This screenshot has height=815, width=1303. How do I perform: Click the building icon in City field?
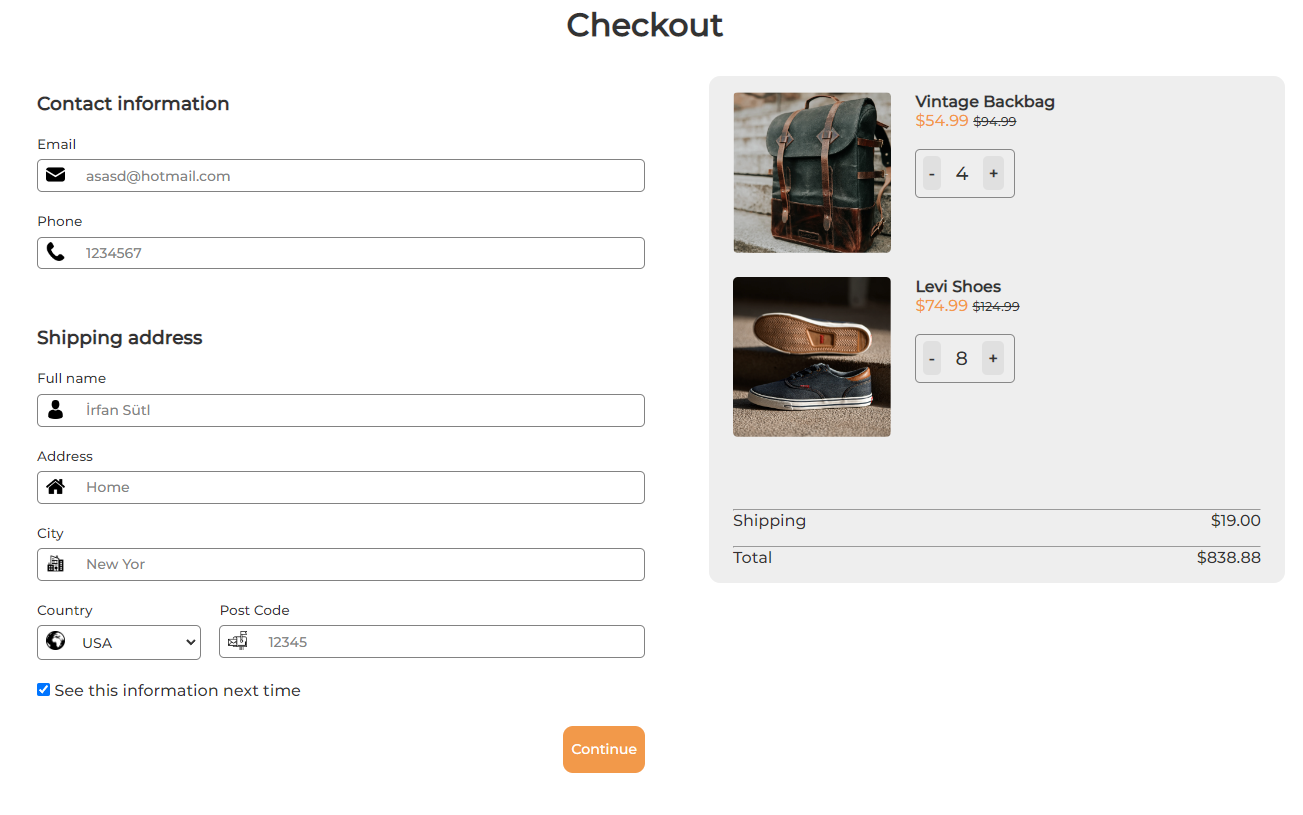coord(56,564)
